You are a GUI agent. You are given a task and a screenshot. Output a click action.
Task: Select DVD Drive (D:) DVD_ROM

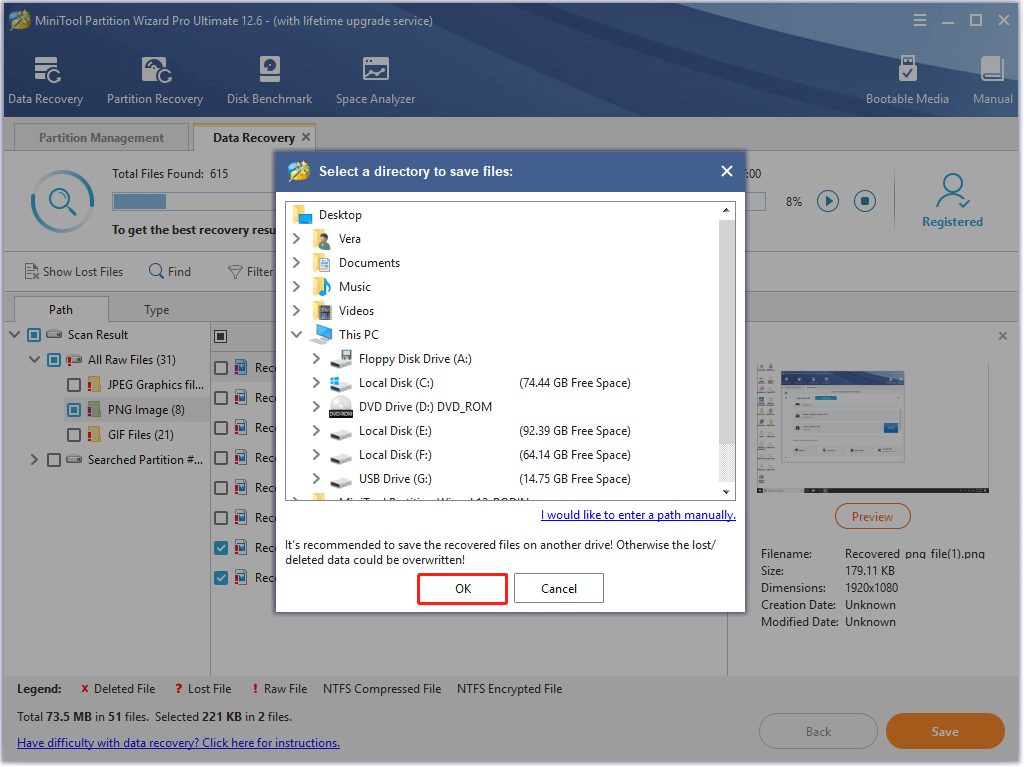[x=411, y=407]
